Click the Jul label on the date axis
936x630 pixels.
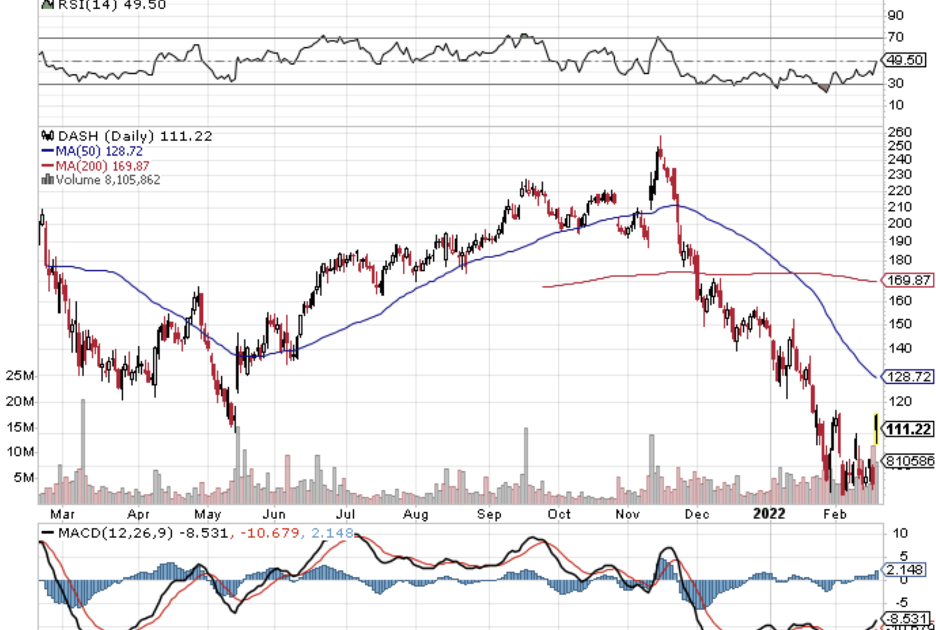346,514
